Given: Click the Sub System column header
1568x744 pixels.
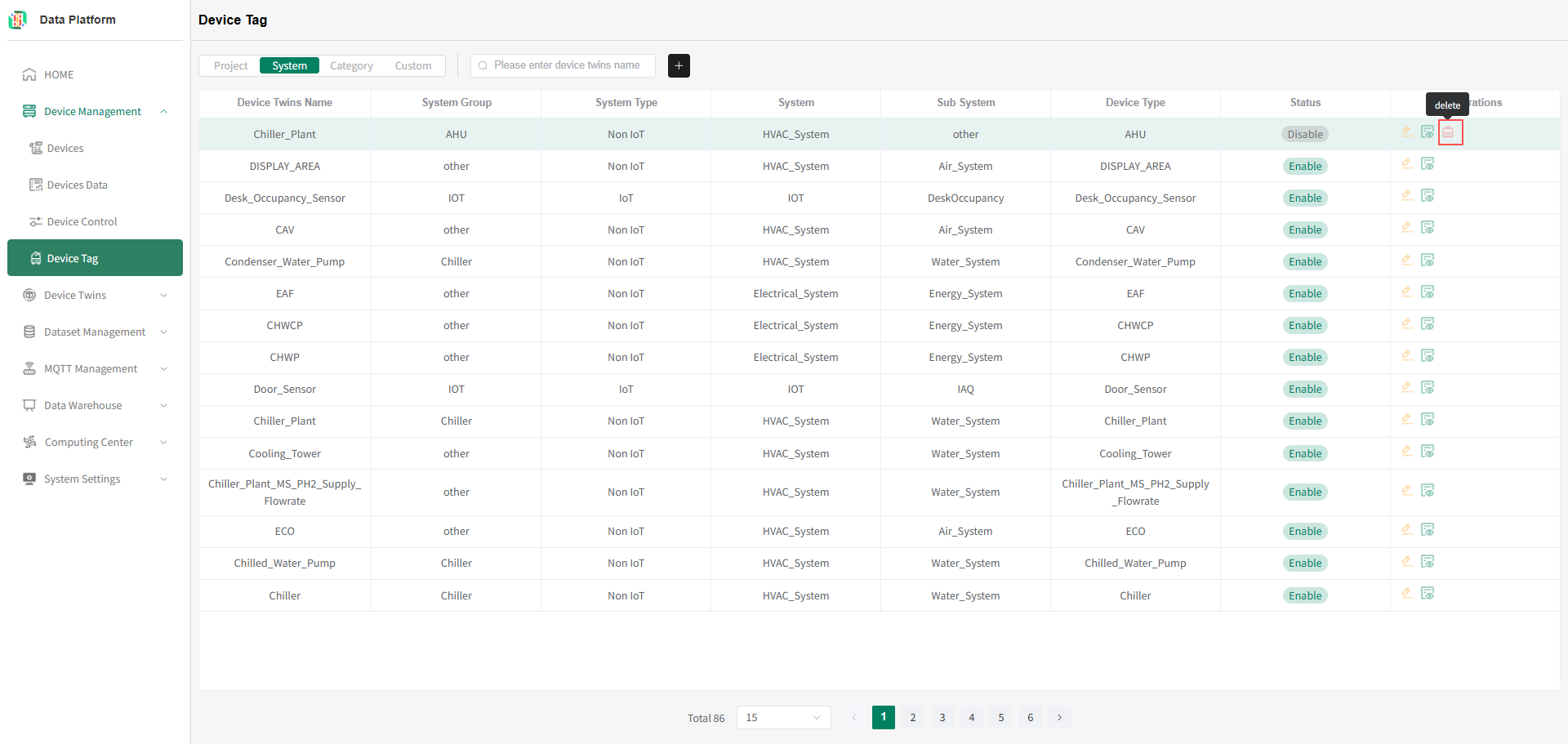Looking at the screenshot, I should tap(965, 102).
